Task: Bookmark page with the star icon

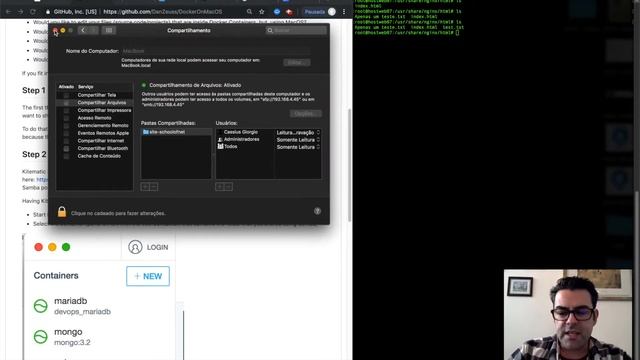Action: (x=262, y=12)
